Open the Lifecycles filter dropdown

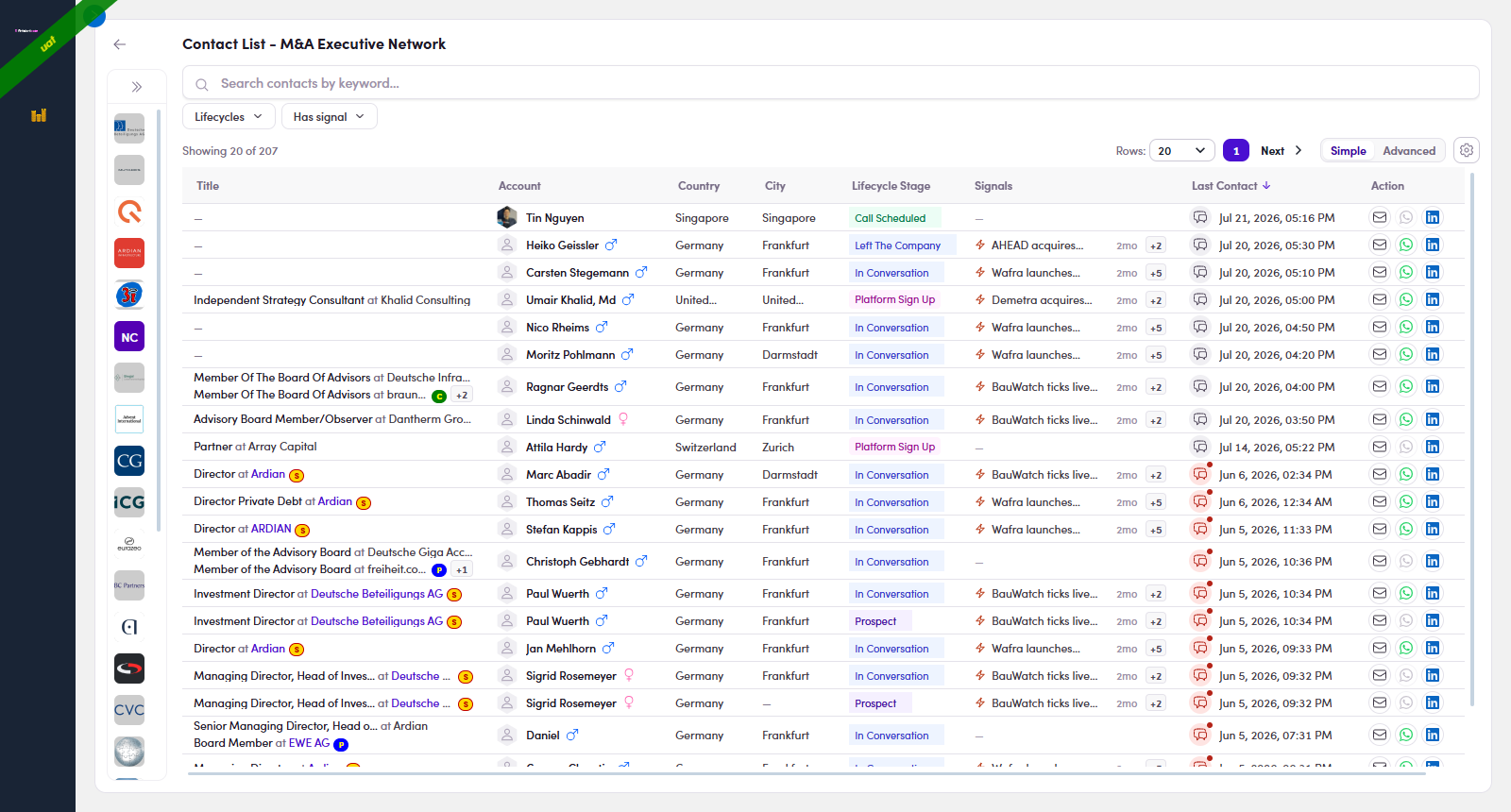(x=229, y=117)
